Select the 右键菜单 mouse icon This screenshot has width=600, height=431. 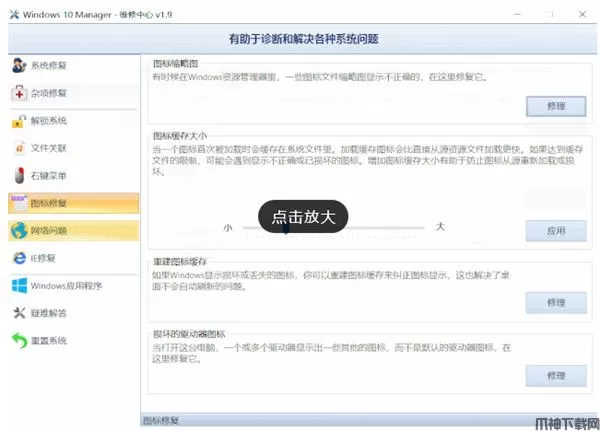pos(19,176)
